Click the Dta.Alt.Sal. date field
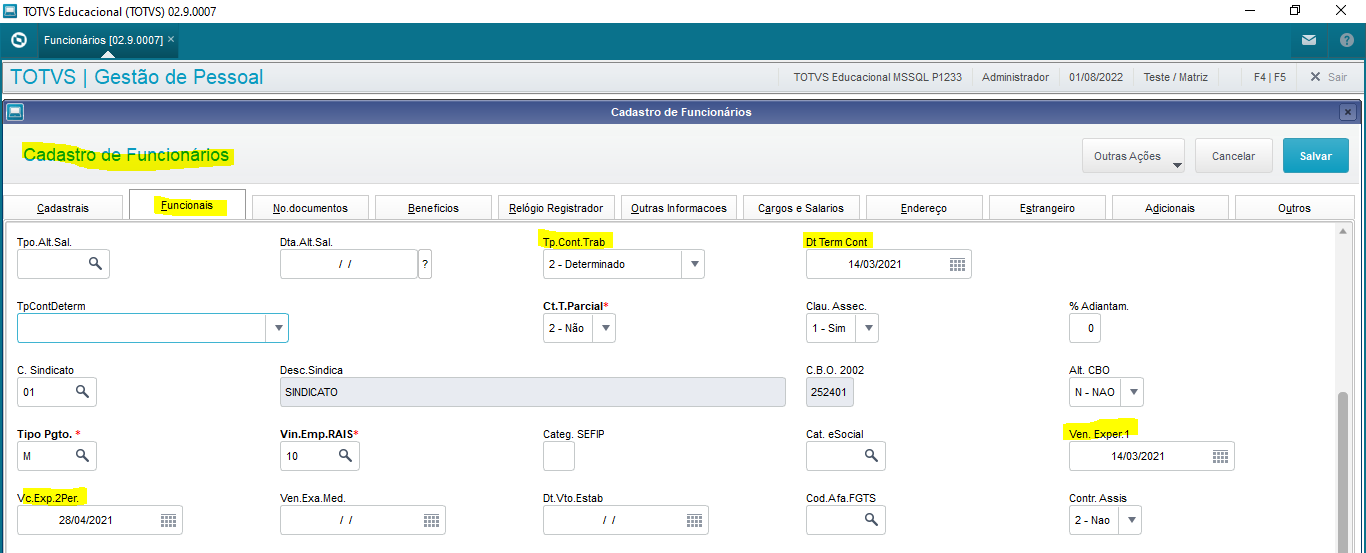The height and width of the screenshot is (553, 1366). tap(348, 264)
